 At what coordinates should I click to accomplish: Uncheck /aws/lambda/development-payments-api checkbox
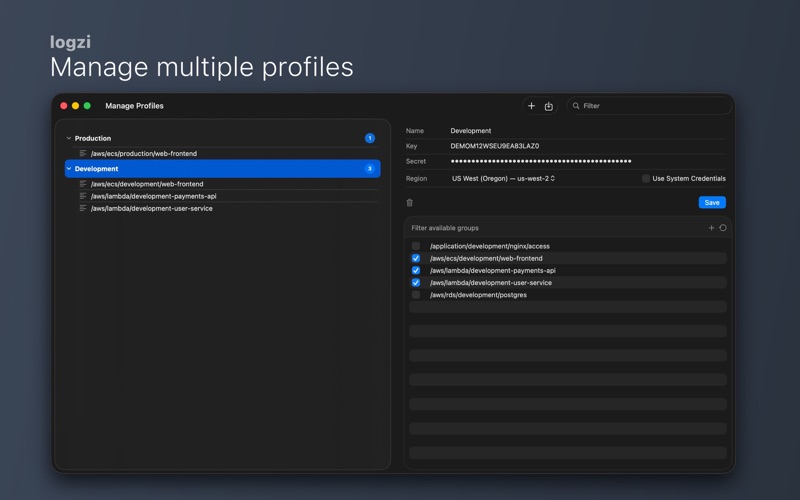(x=416, y=270)
